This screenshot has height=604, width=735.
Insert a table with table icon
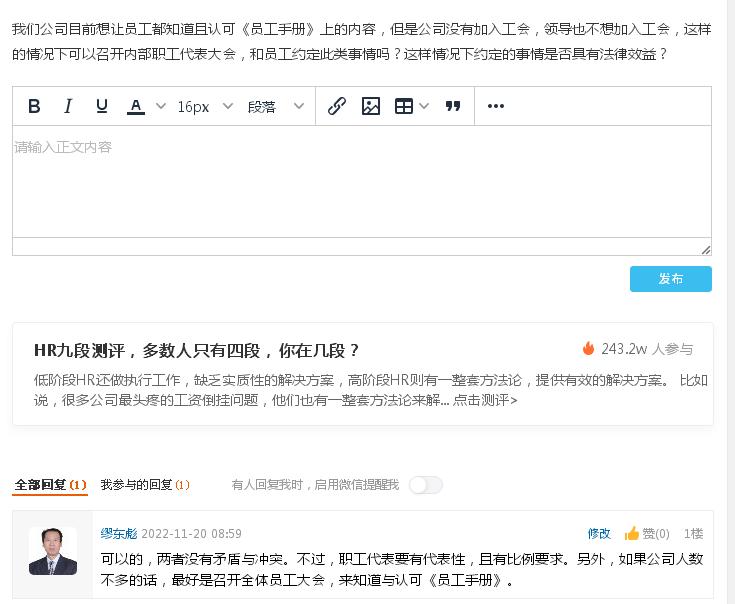click(x=404, y=106)
